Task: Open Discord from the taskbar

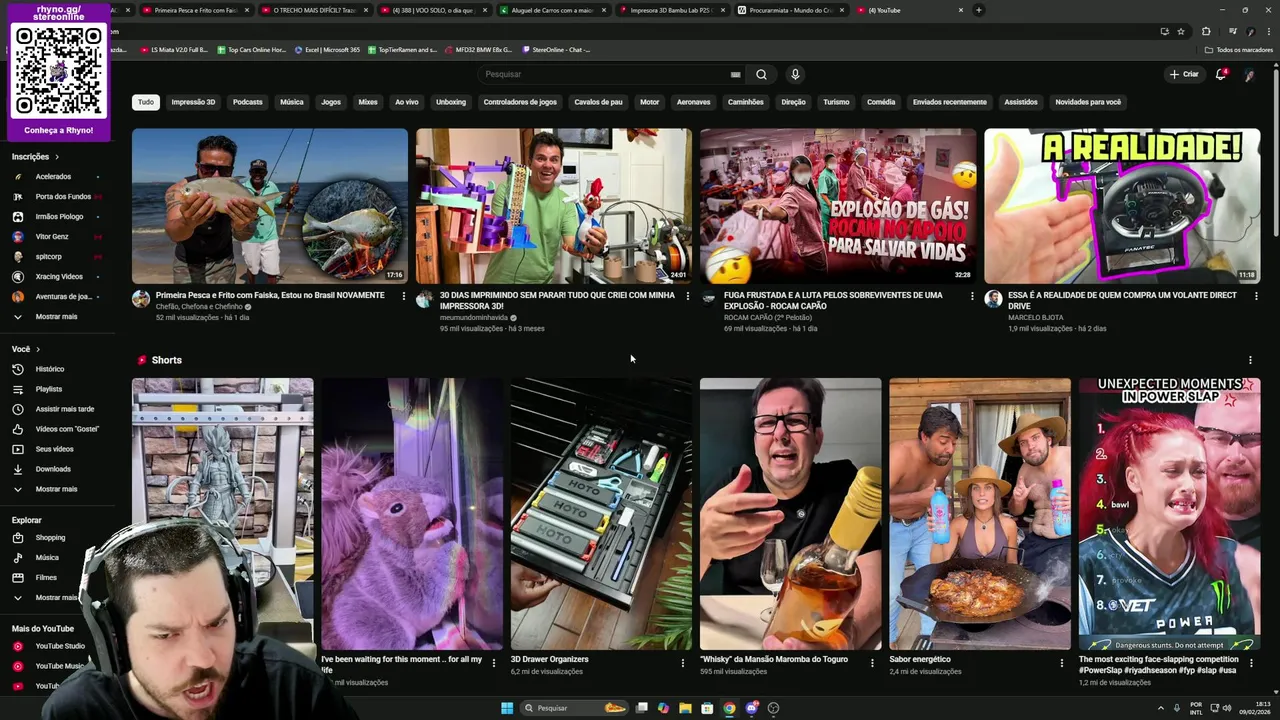Action: (x=751, y=708)
